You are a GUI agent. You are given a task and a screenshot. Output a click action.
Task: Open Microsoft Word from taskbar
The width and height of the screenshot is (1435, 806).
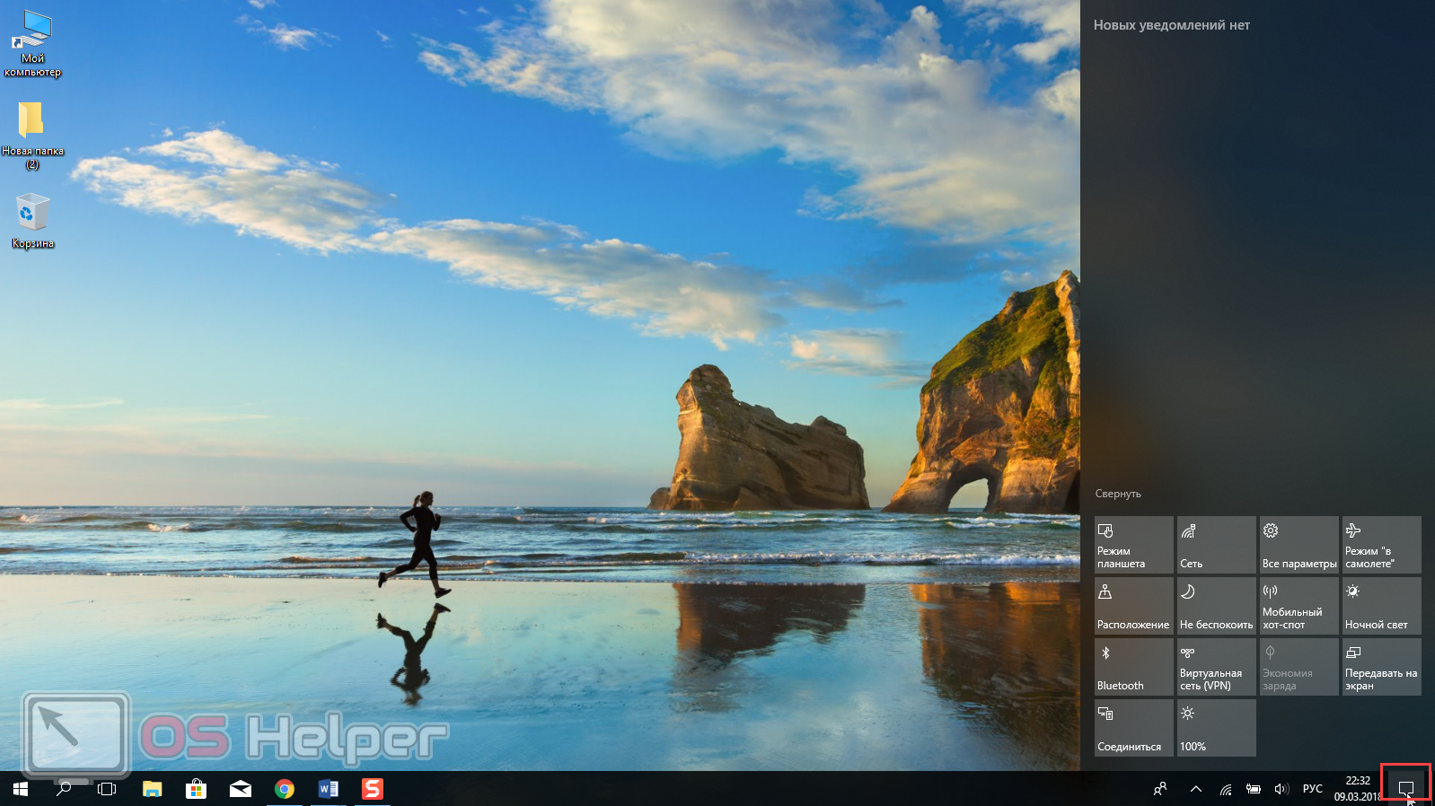tap(328, 789)
